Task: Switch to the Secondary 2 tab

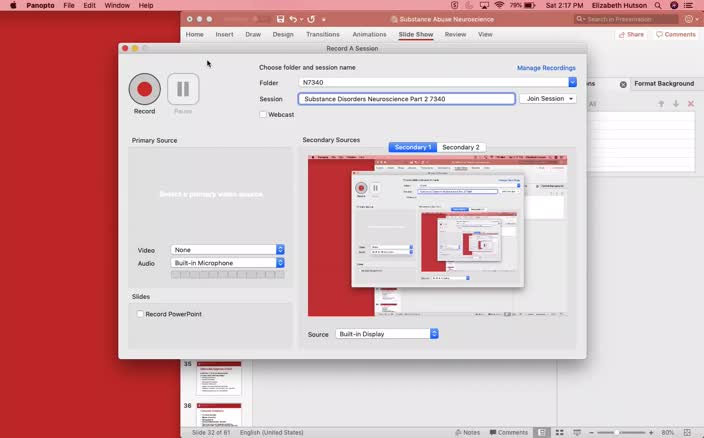Action: click(x=460, y=147)
